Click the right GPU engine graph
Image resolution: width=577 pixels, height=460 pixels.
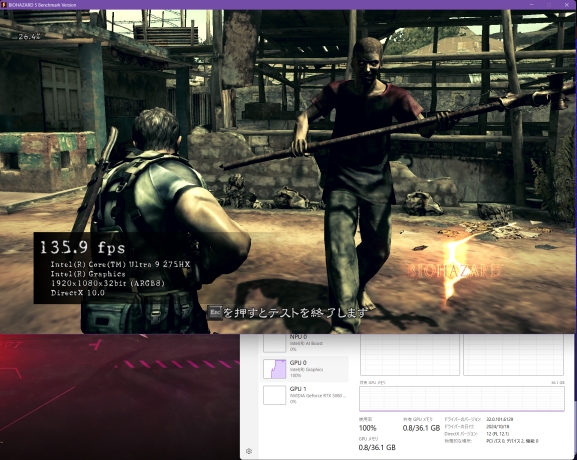514,355
